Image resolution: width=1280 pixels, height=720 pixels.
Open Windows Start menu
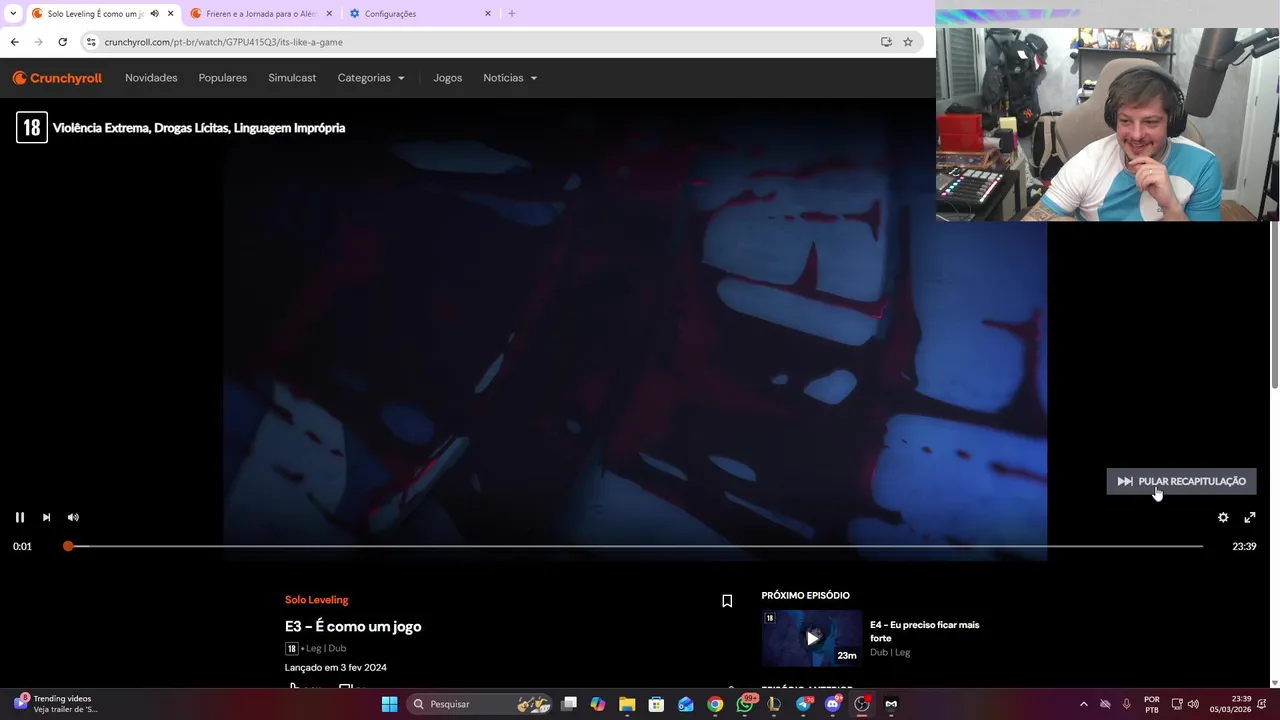click(389, 704)
